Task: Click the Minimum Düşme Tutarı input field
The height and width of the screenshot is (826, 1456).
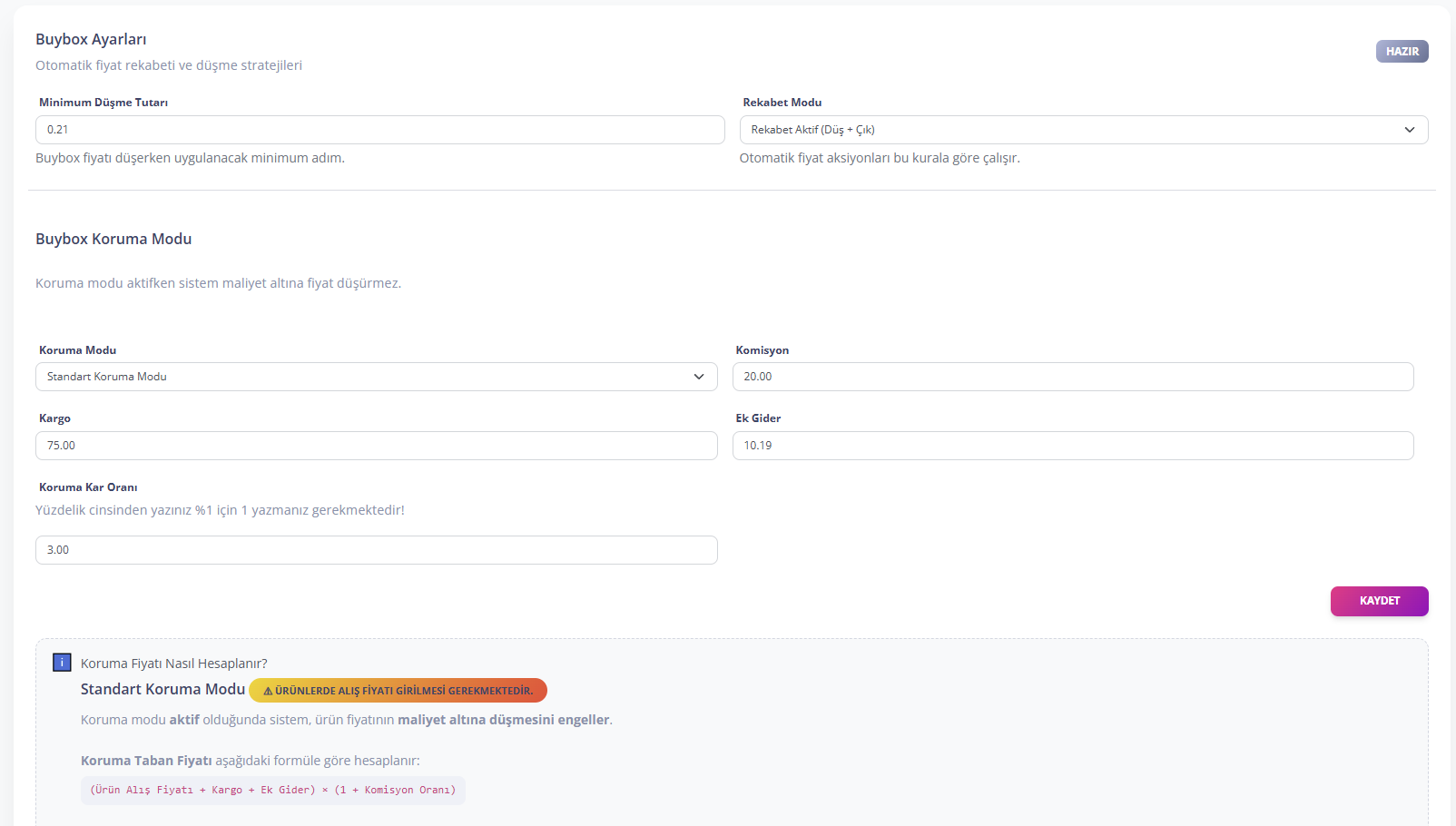Action: (380, 130)
